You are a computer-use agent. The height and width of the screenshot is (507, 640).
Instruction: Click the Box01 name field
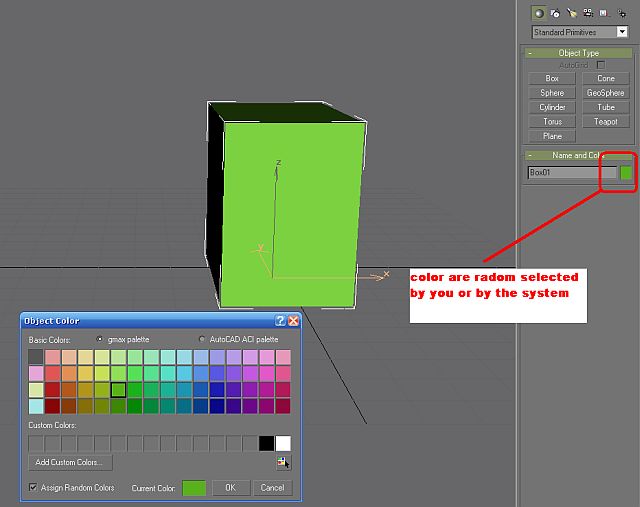(x=572, y=172)
